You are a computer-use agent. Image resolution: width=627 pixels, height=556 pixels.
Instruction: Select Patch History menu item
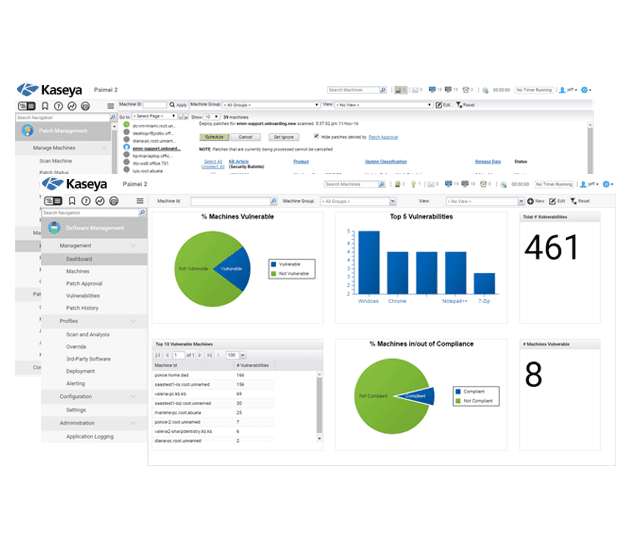pyautogui.click(x=82, y=308)
